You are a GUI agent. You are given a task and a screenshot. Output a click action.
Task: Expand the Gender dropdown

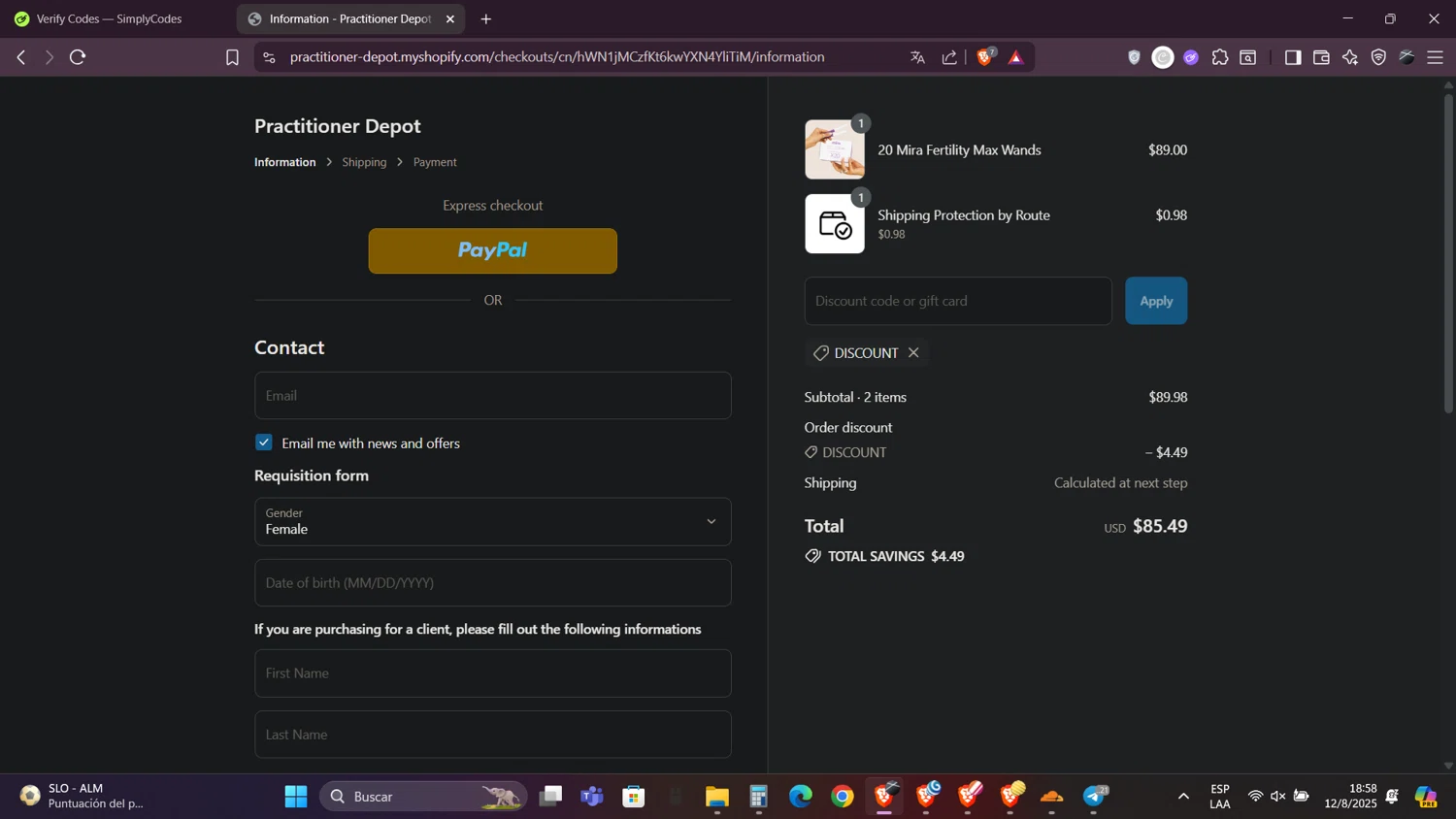coord(492,521)
